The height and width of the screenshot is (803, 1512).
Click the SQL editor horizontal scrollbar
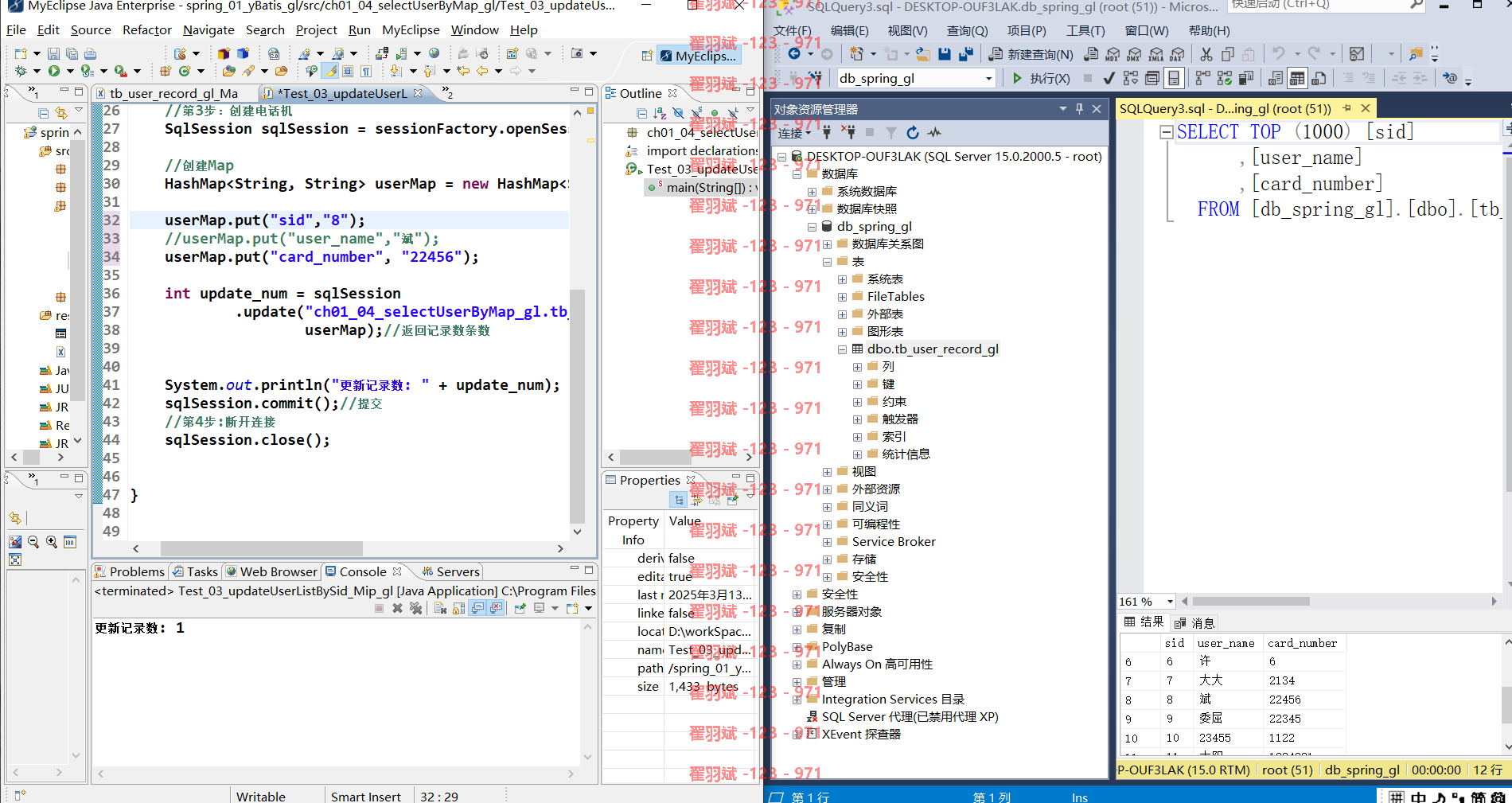point(1251,602)
